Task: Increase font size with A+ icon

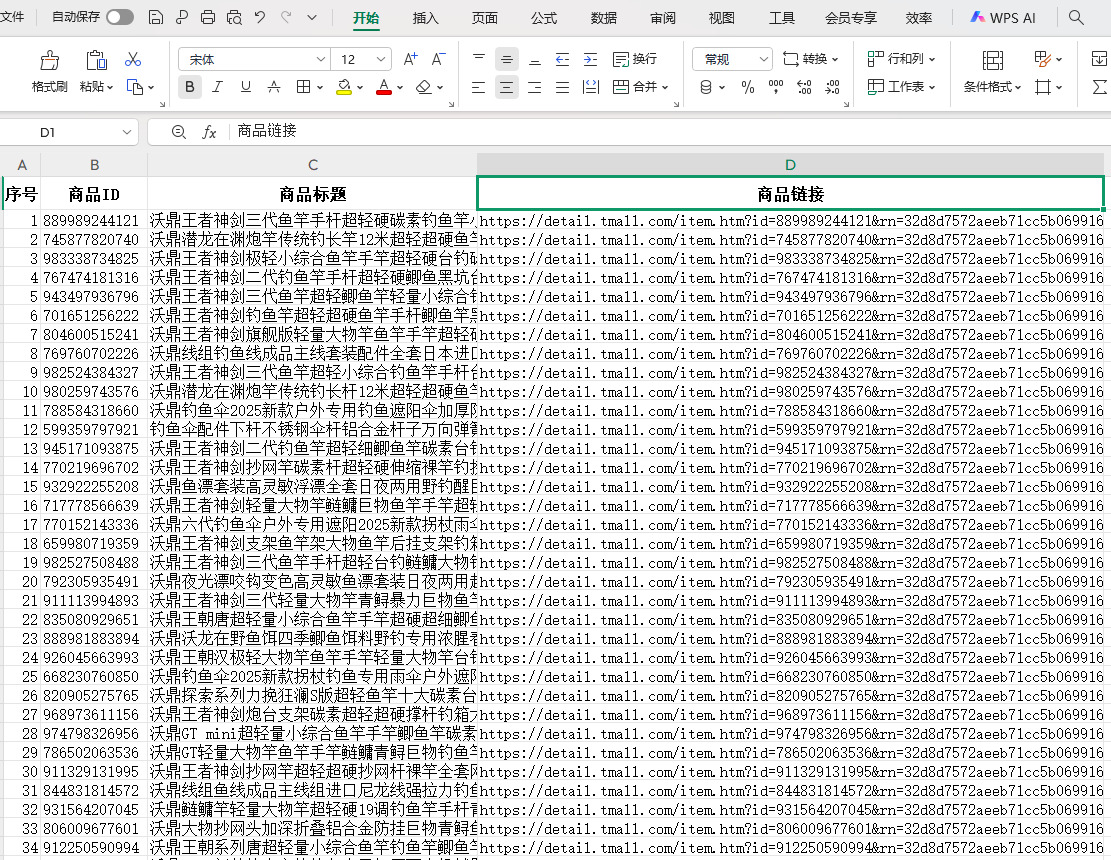Action: [x=410, y=59]
